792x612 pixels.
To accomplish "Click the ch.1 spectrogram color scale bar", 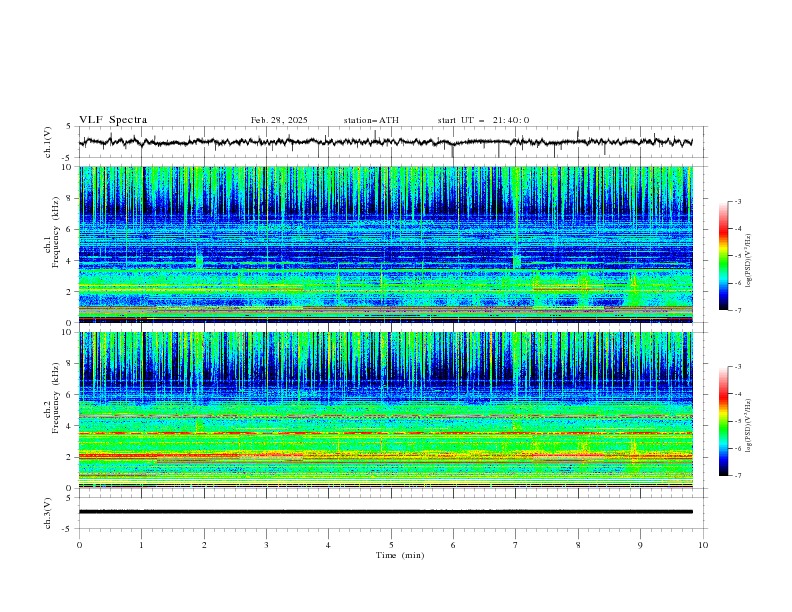I will [x=723, y=255].
